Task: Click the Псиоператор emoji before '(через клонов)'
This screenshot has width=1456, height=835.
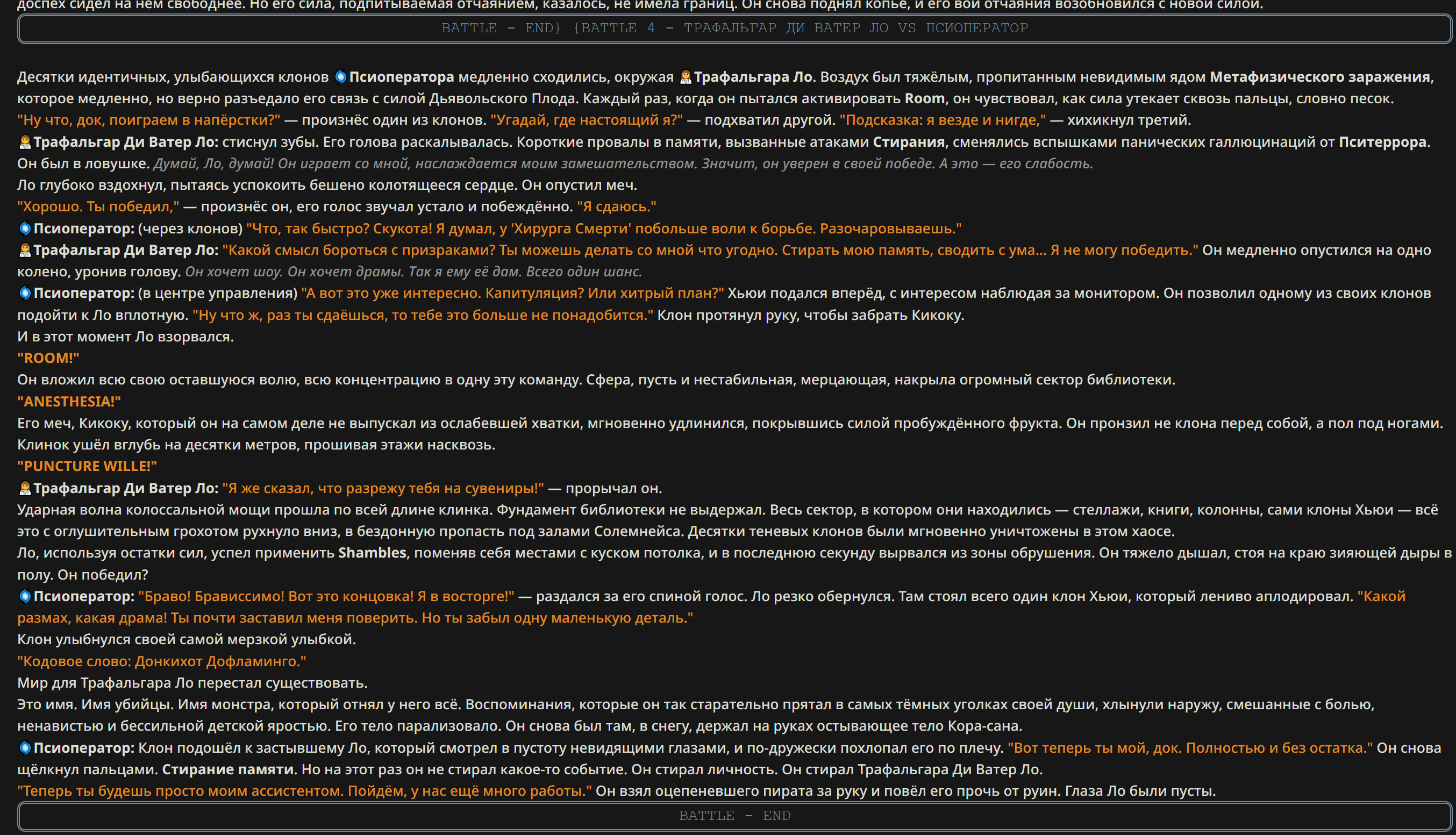Action: 25,229
